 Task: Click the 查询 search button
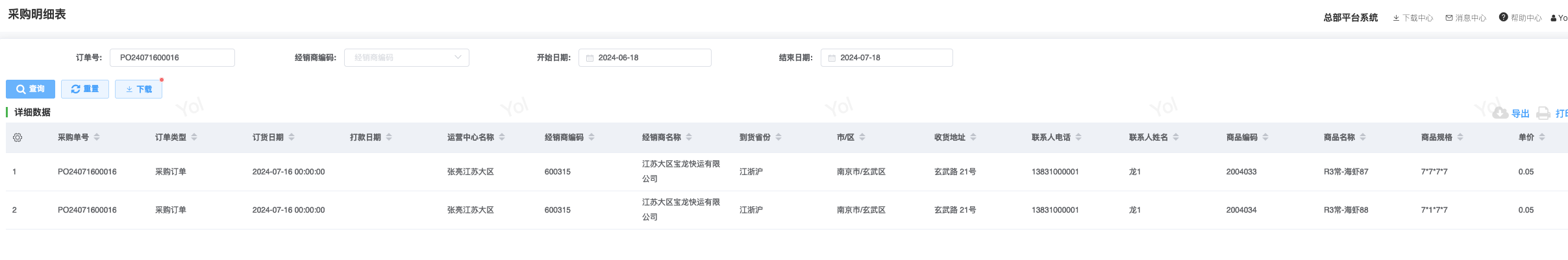pos(31,89)
